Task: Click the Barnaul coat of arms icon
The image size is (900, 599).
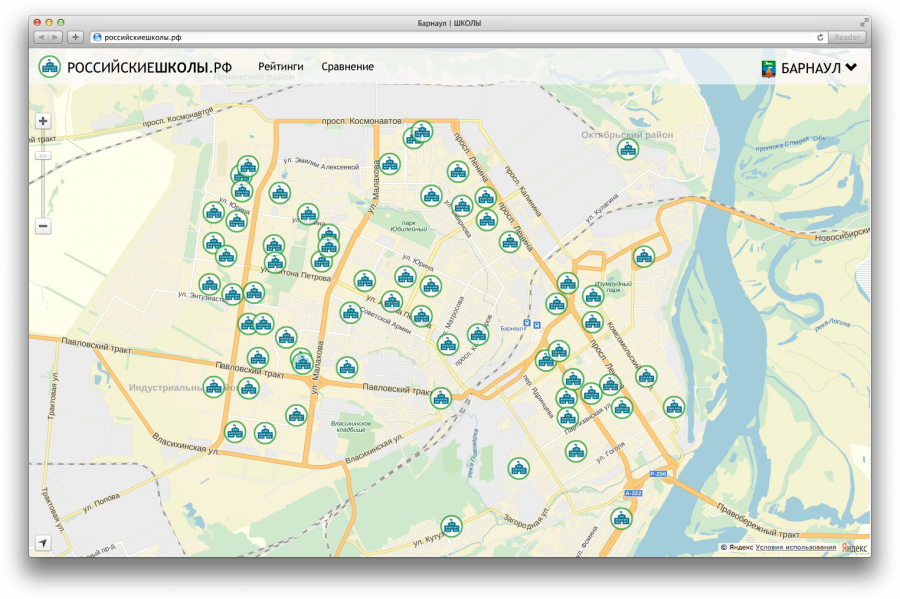Action: click(x=768, y=68)
